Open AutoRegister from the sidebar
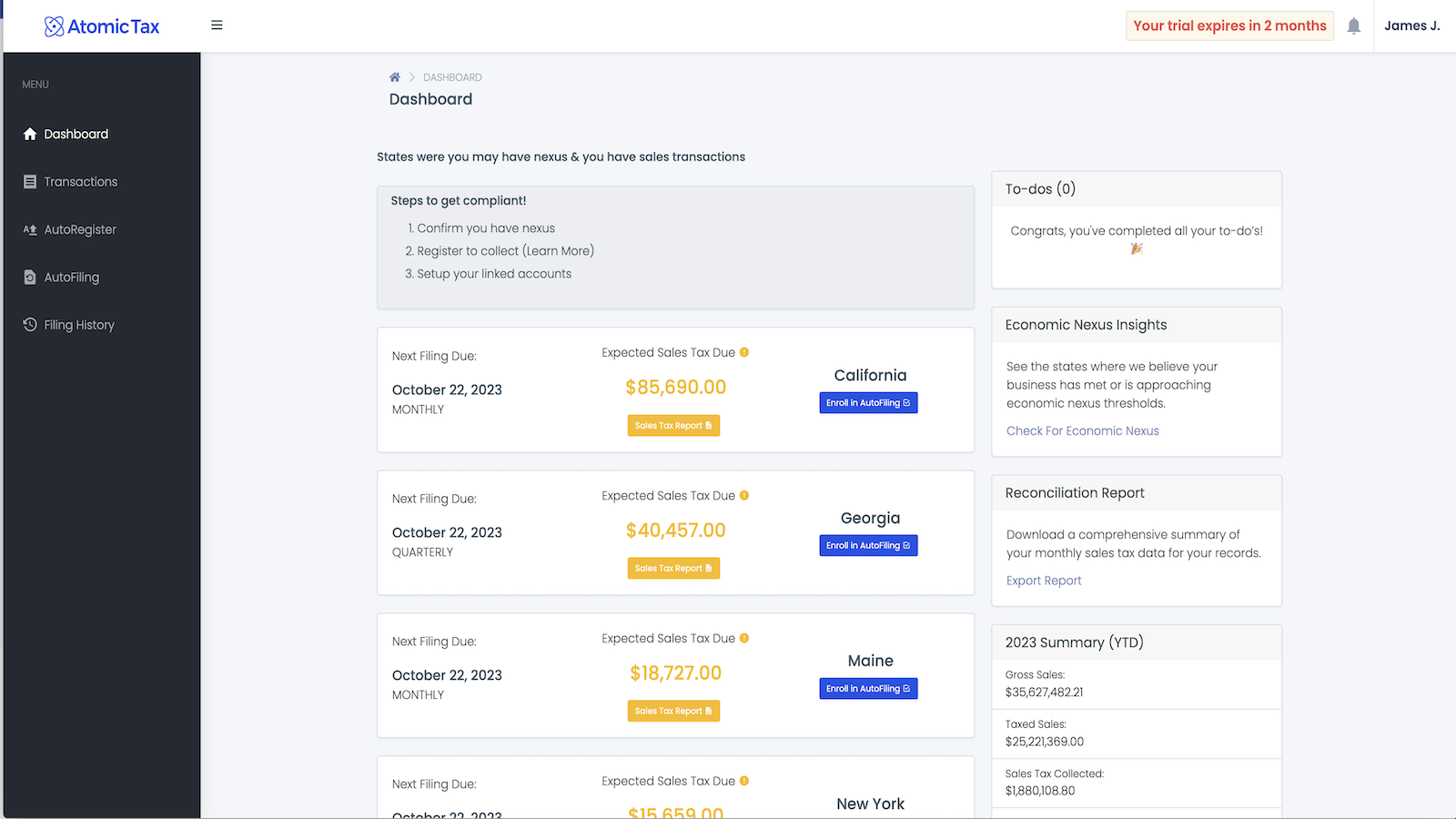Viewport: 1456px width, 819px height. (80, 229)
